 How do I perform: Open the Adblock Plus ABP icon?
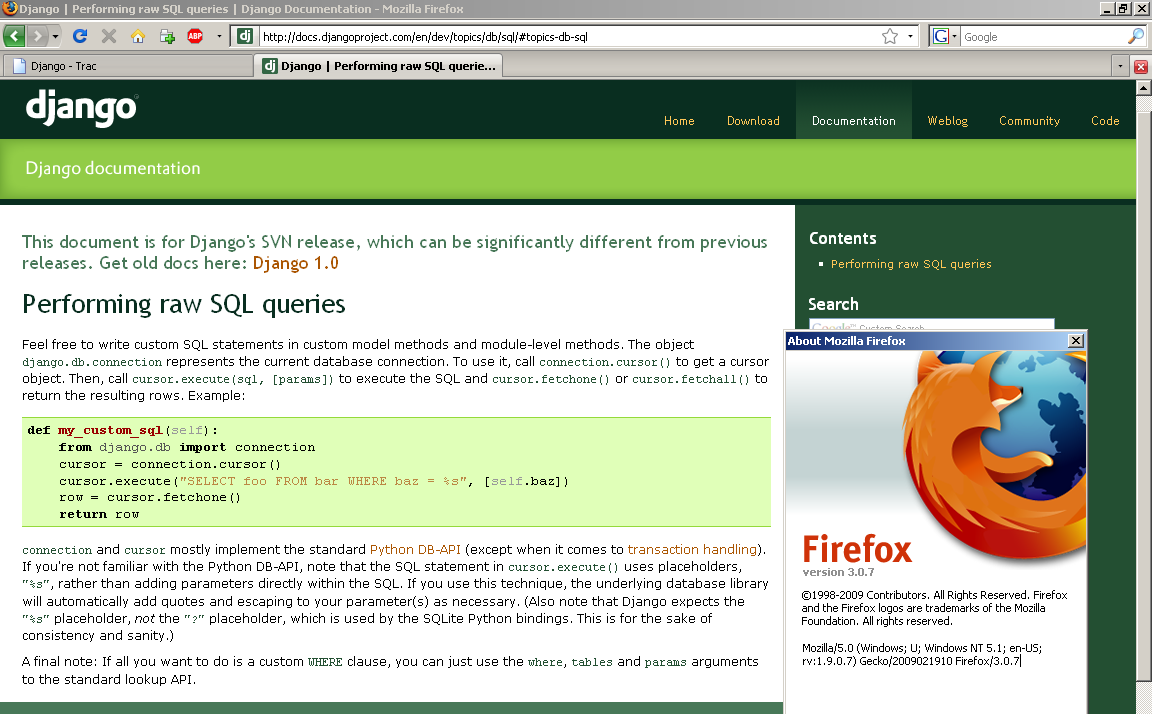point(195,36)
